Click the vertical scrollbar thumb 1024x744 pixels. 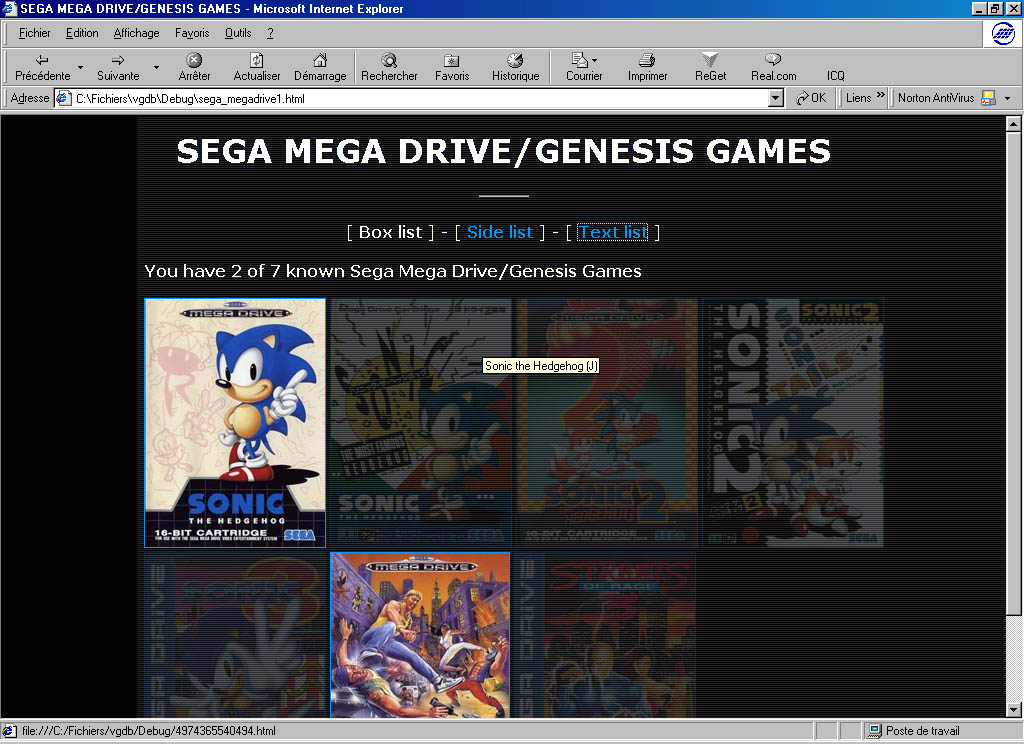pyautogui.click(x=1013, y=373)
